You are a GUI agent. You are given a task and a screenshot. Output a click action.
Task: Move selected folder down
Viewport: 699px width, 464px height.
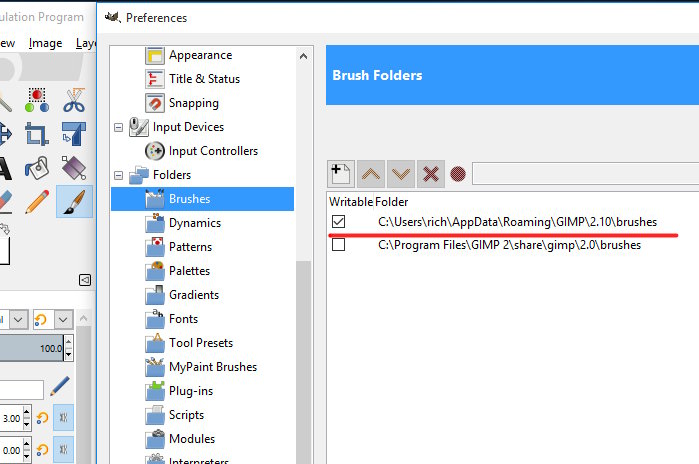401,174
